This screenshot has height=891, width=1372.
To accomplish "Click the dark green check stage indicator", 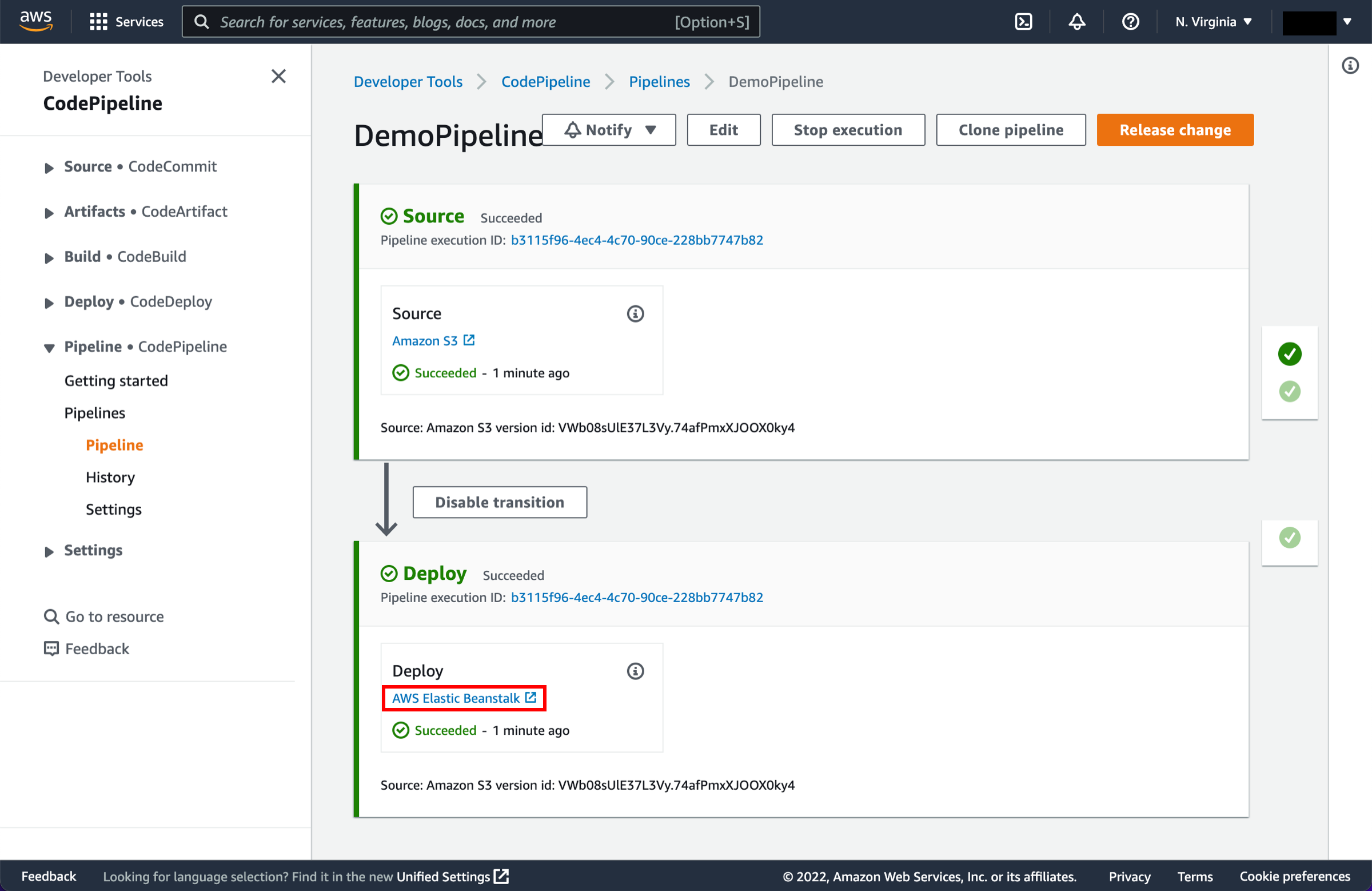I will tap(1290, 354).
